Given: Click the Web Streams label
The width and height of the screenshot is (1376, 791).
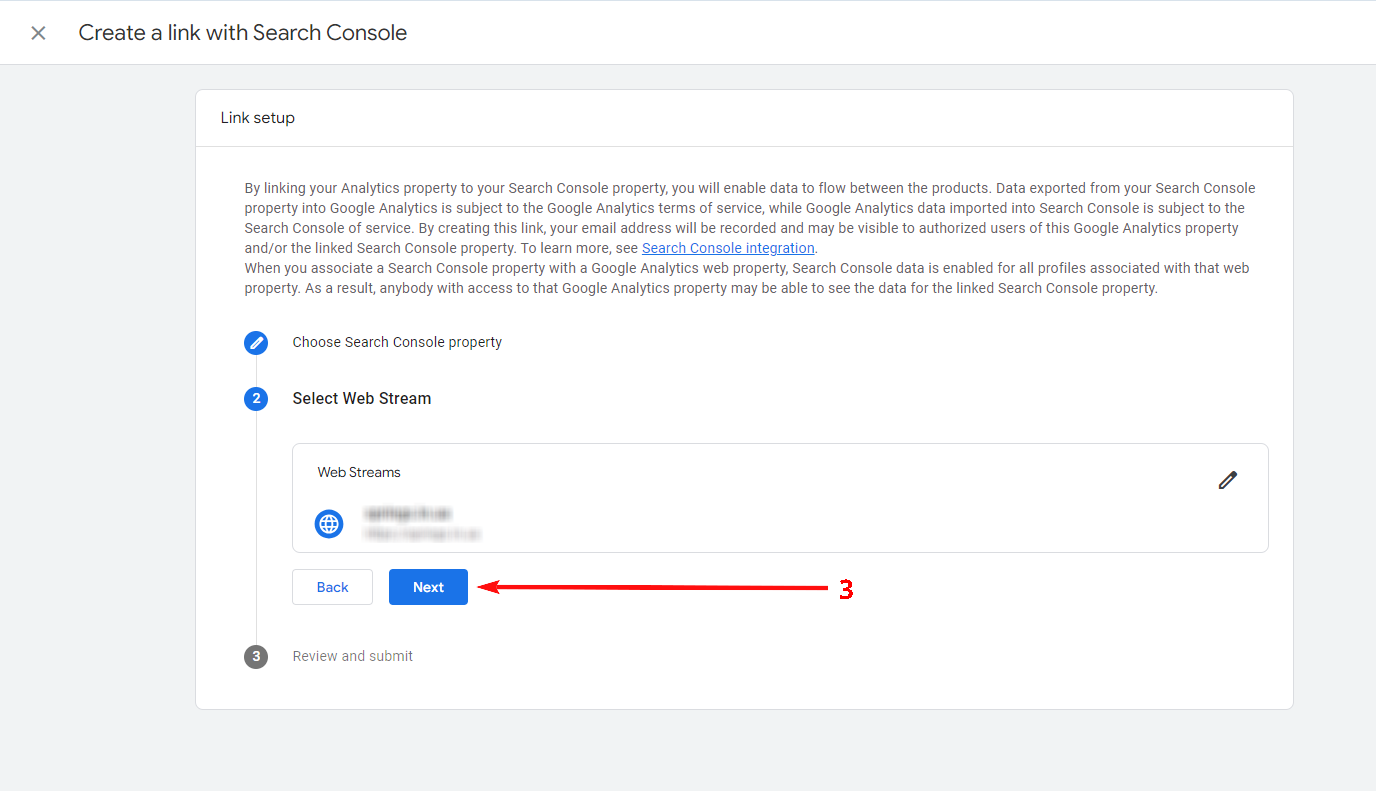Looking at the screenshot, I should pos(359,472).
